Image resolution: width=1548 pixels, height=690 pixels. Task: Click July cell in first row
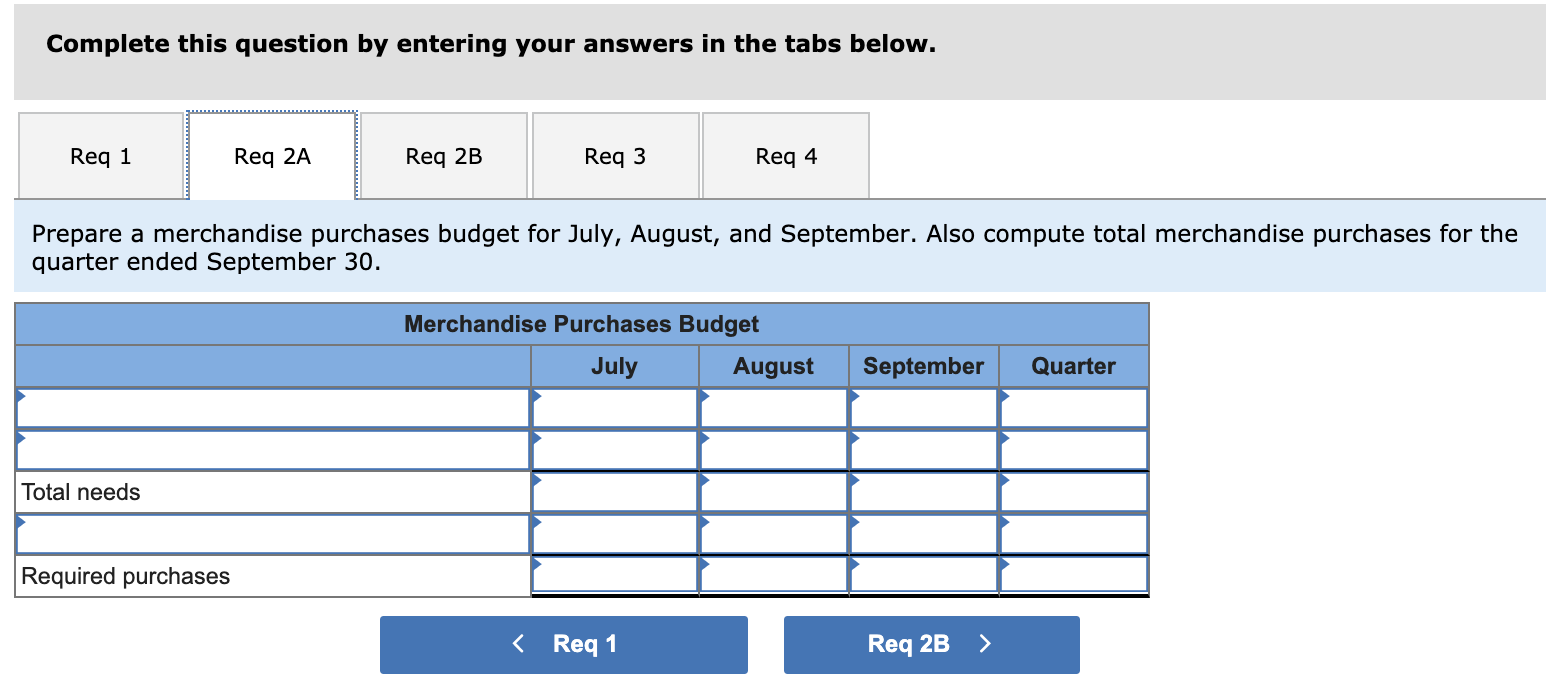(614, 408)
